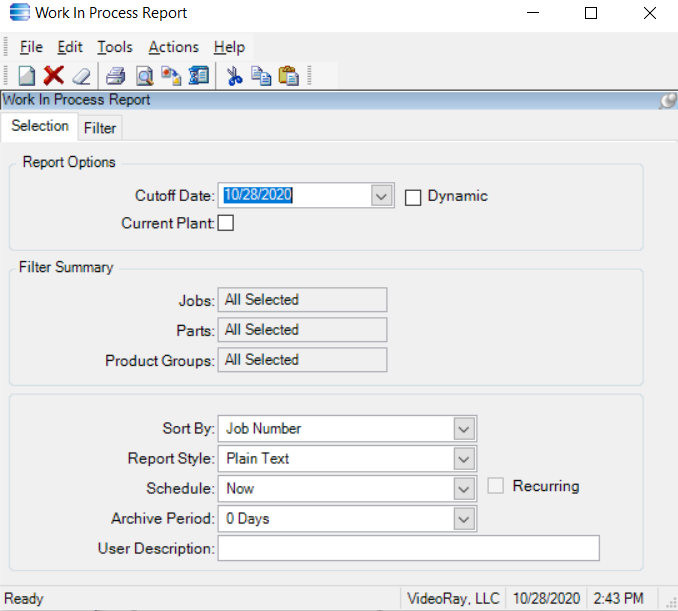Click the New document toolbar icon
Viewport: 678px width, 611px height.
pyautogui.click(x=27, y=76)
